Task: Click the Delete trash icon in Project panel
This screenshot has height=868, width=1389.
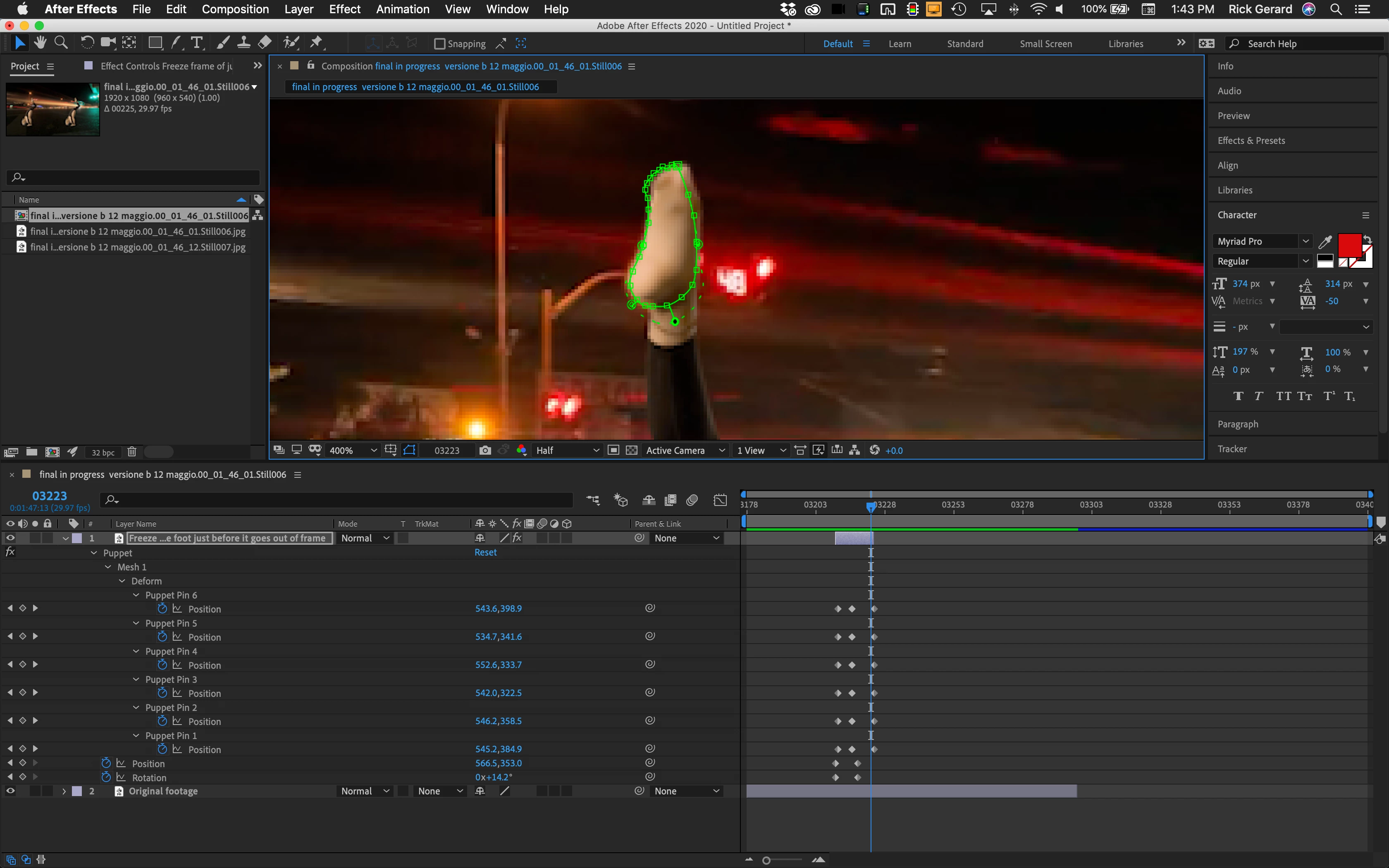Action: (x=131, y=452)
